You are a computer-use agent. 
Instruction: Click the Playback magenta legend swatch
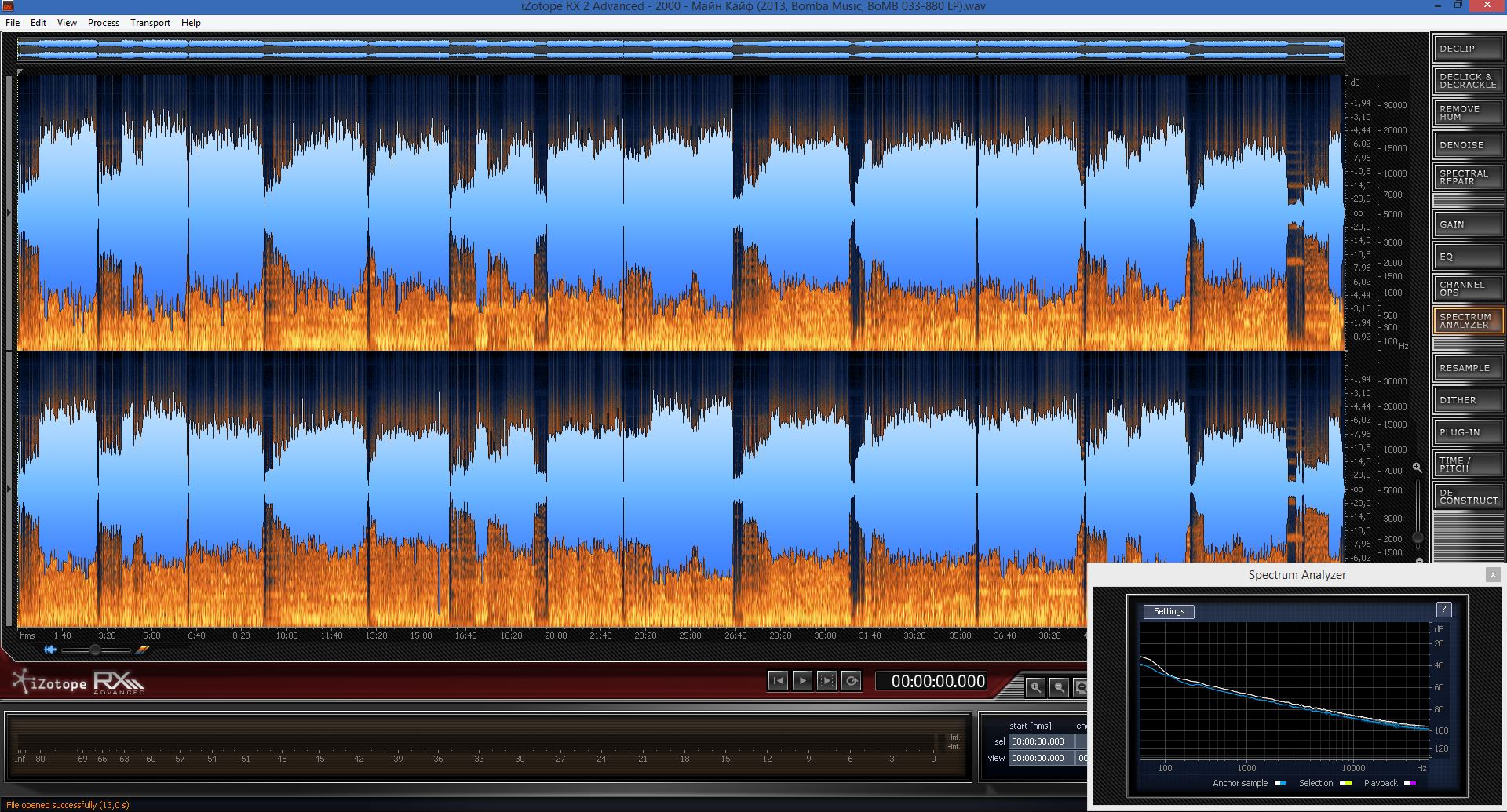[1410, 783]
